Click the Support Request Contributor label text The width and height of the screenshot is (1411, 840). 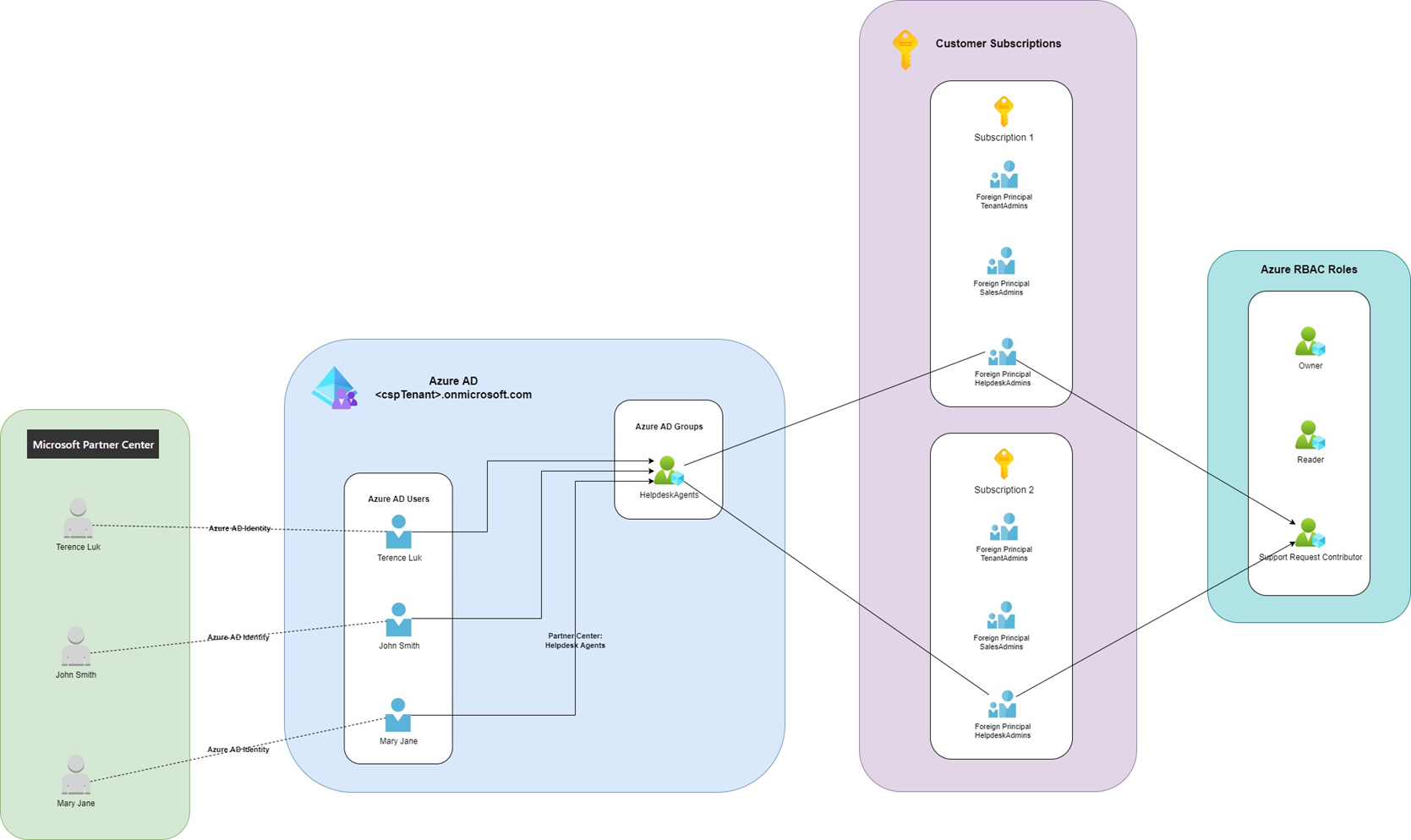coord(1310,558)
